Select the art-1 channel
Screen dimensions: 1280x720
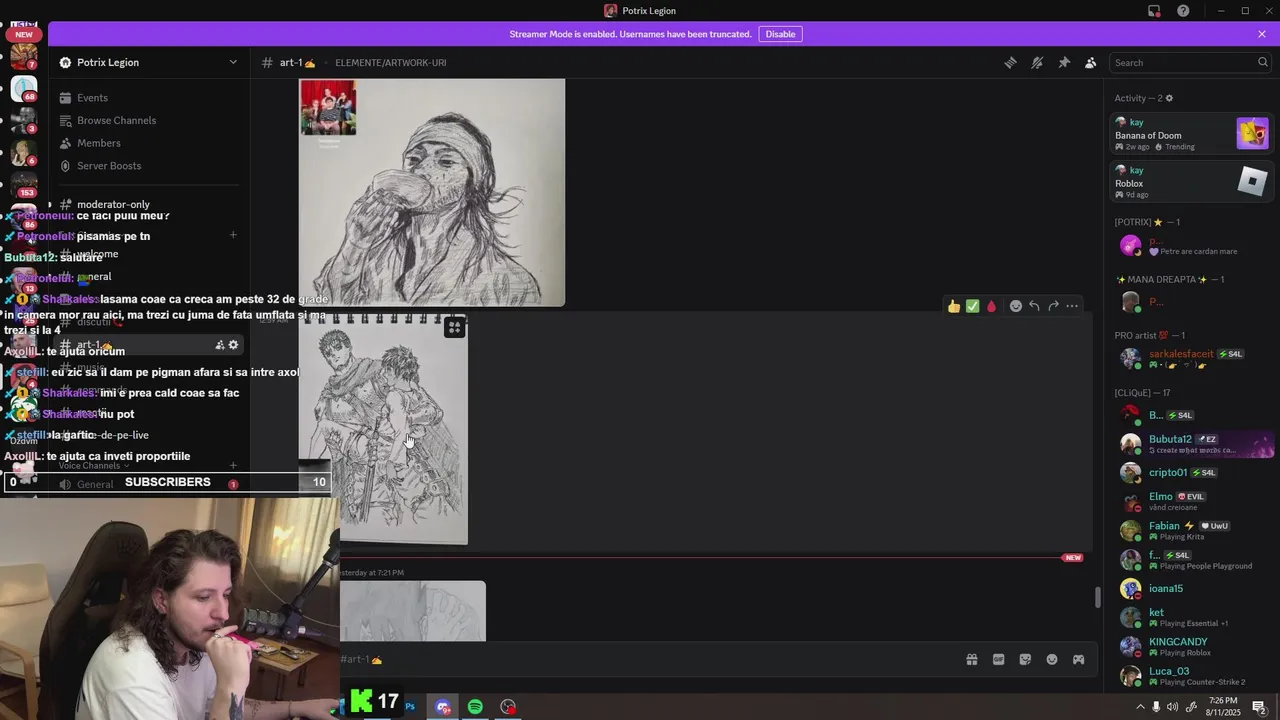[150, 345]
